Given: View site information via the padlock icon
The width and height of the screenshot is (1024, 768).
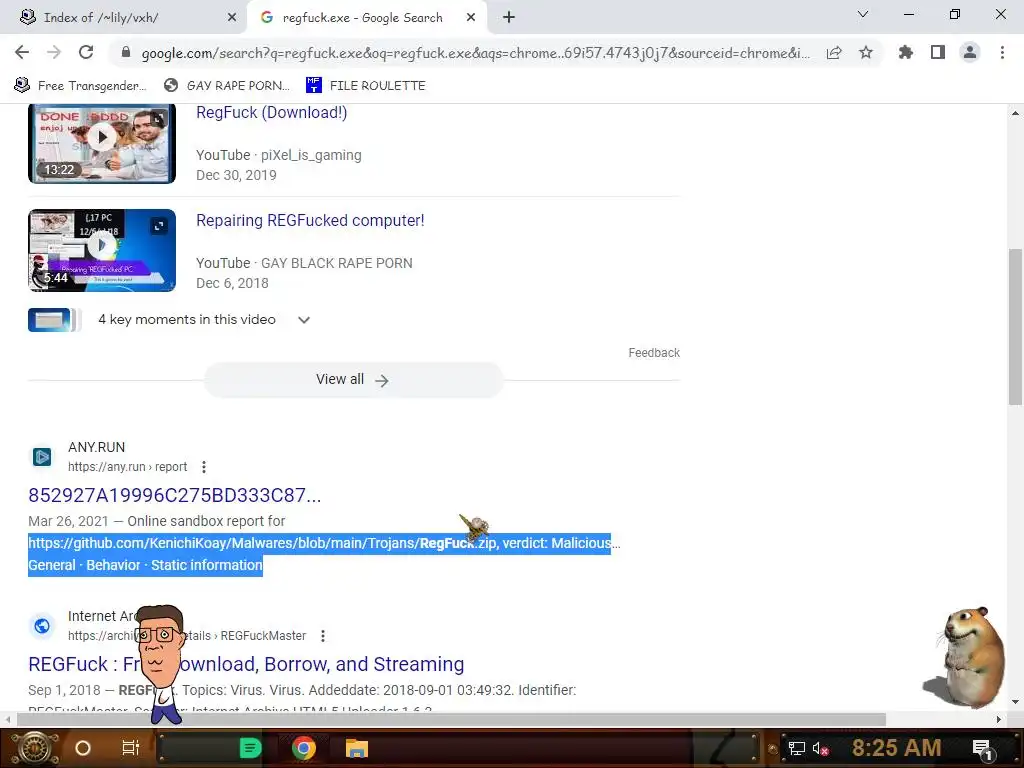Looking at the screenshot, I should [x=126, y=53].
